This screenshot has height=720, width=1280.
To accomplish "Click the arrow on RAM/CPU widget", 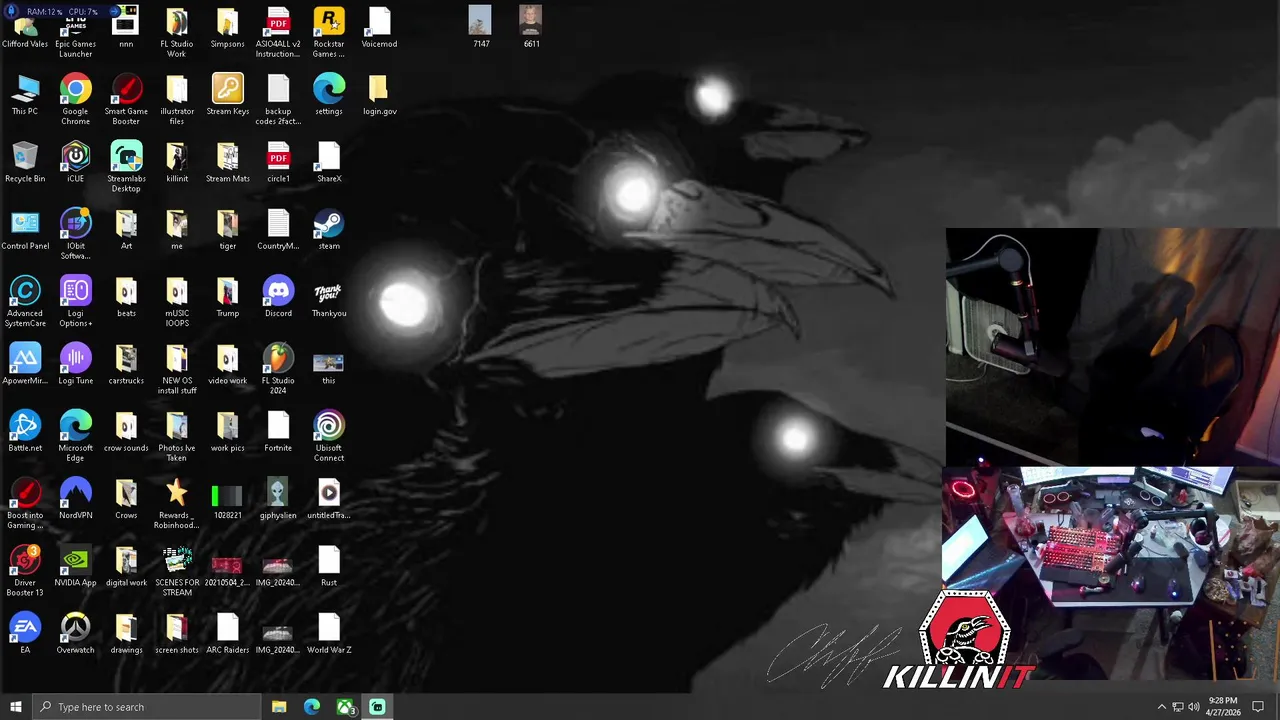I will click(x=114, y=12).
